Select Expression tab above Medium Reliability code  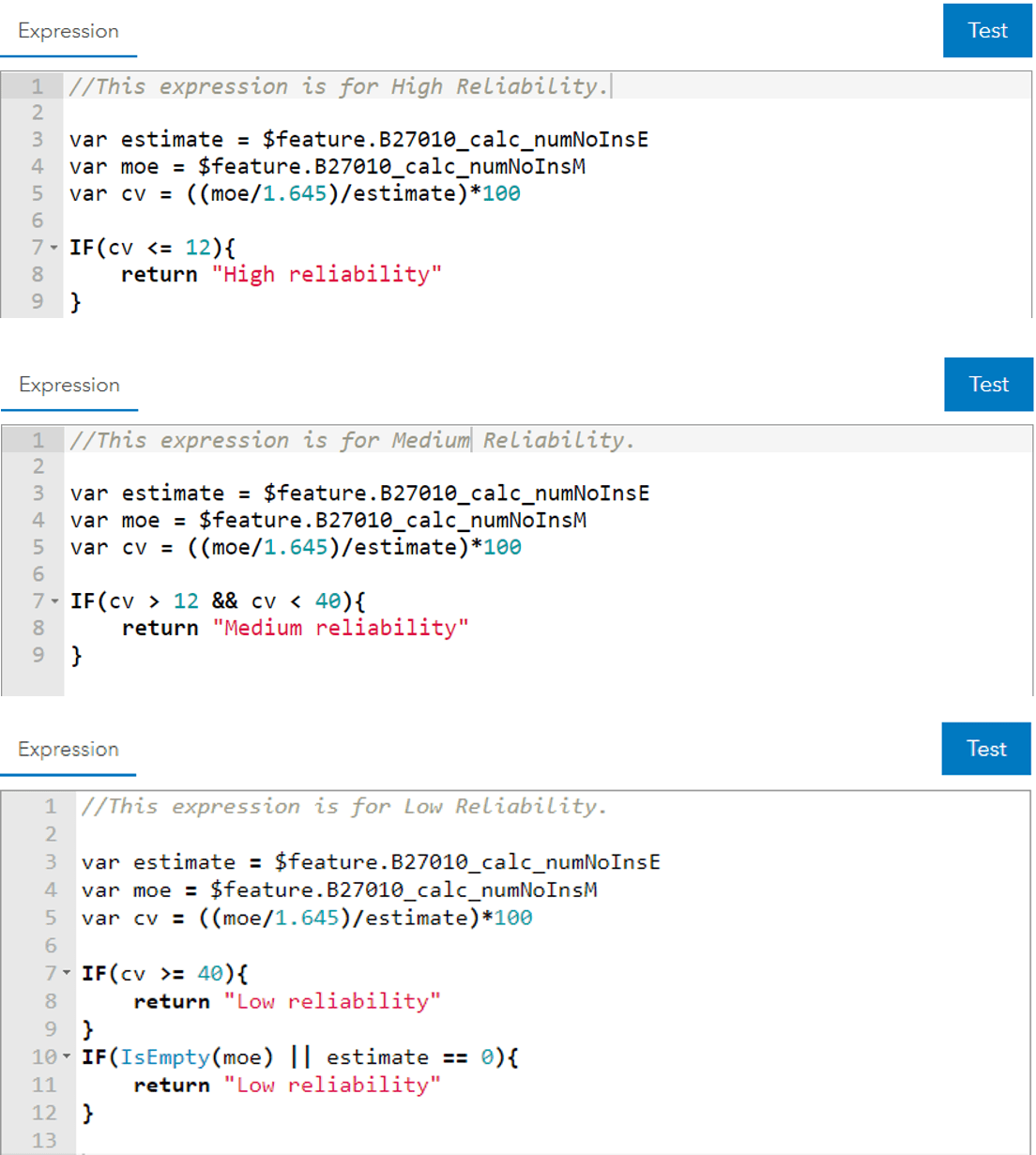point(69,385)
